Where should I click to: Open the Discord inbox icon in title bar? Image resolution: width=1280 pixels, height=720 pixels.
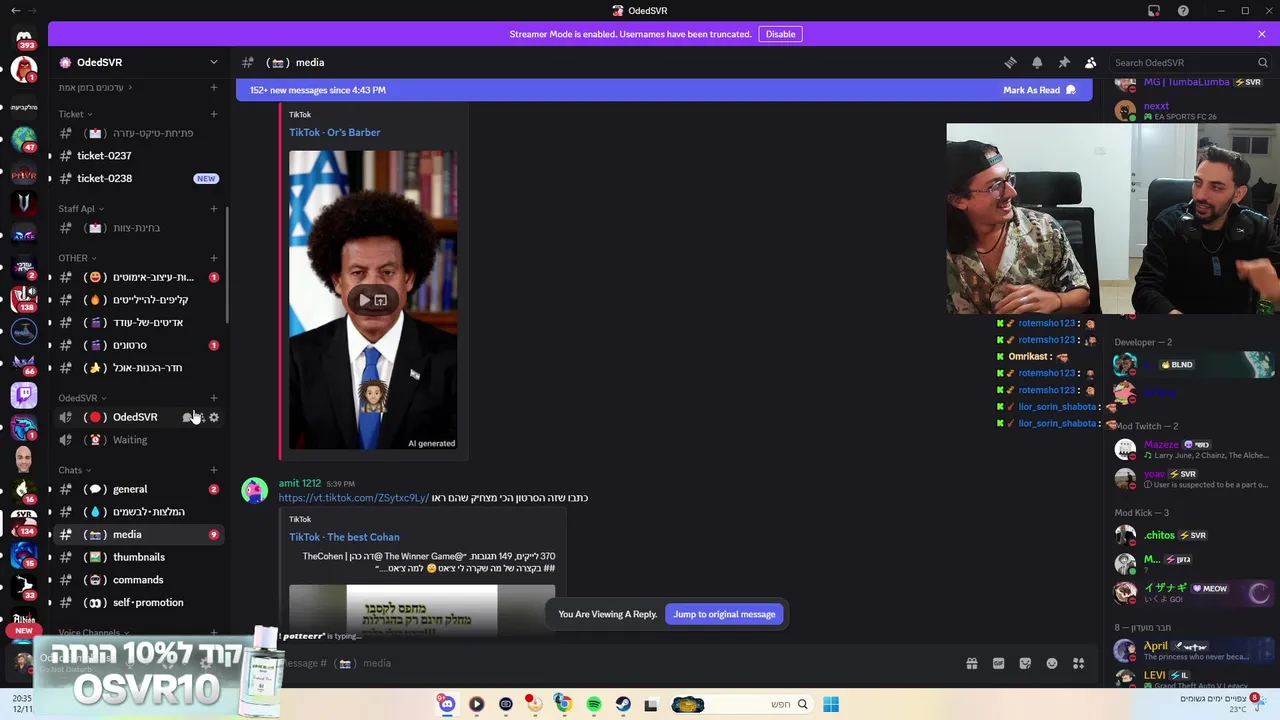(1154, 10)
